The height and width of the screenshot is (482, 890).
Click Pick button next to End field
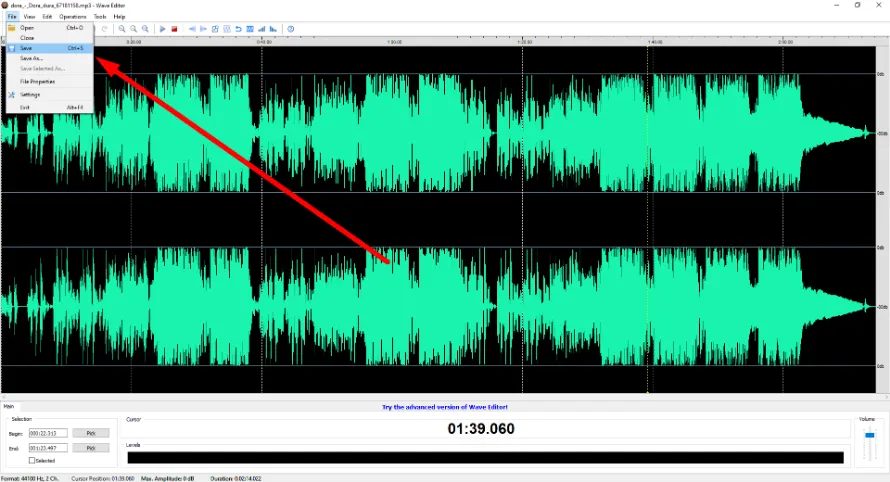(x=91, y=448)
